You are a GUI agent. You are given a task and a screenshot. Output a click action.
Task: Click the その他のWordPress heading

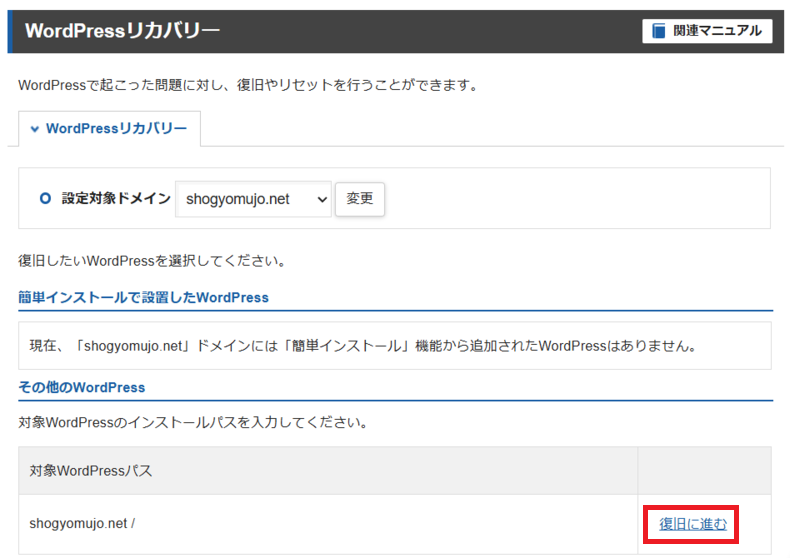[x=82, y=387]
